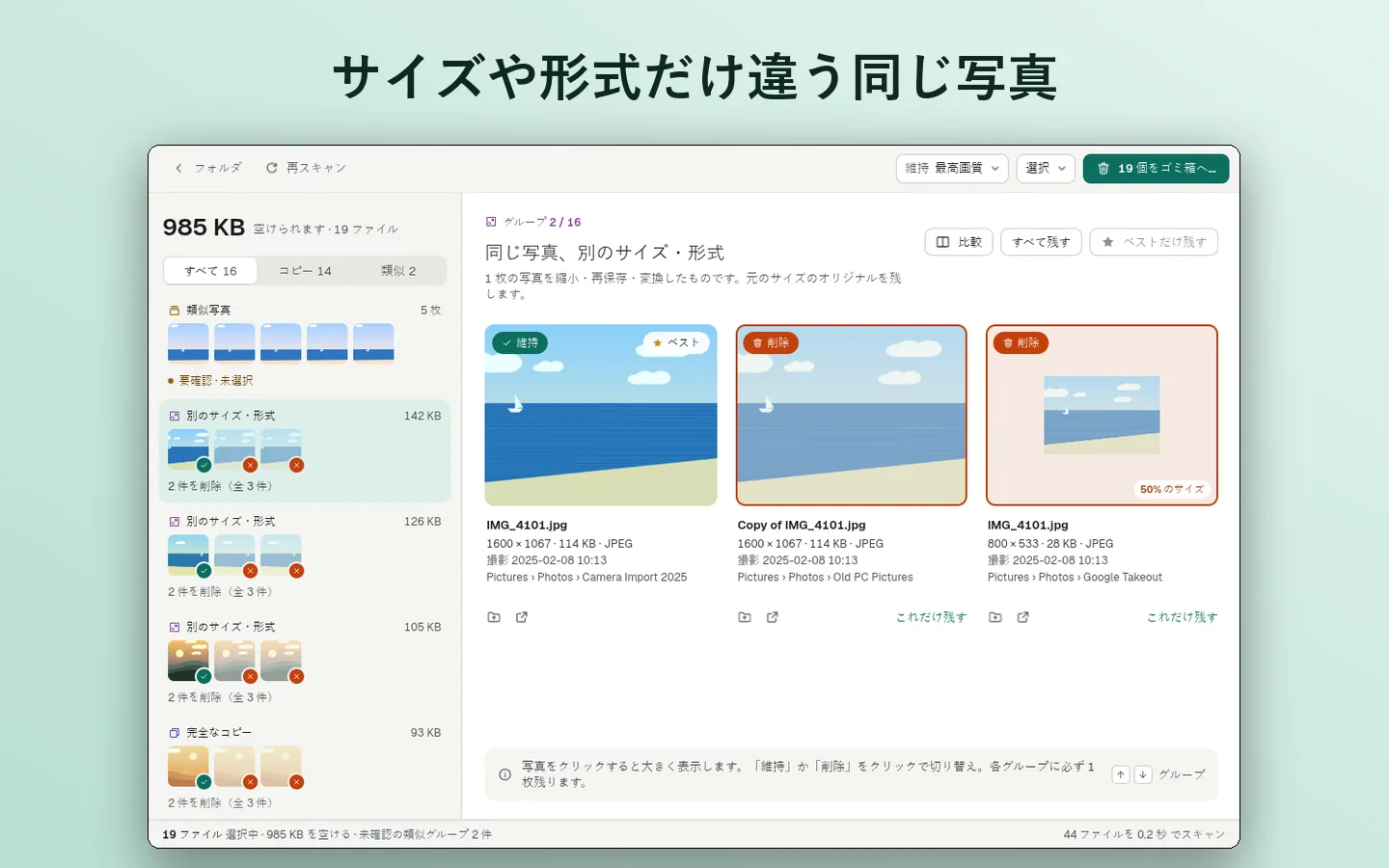This screenshot has width=1389, height=868.
Task: Select the 142 KB 別のサイズ・形式 group
Action: pyautogui.click(x=305, y=451)
